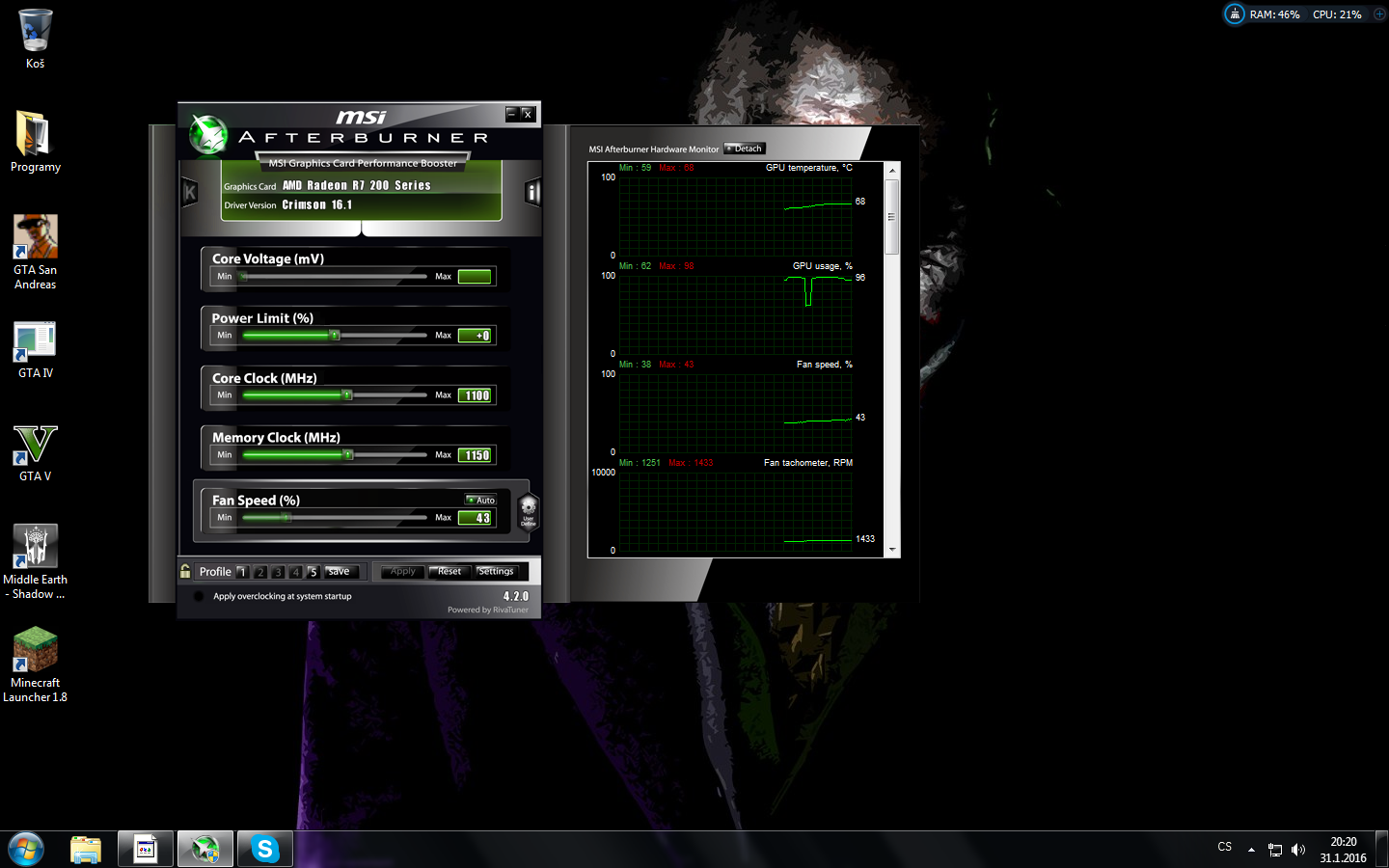Click the Core Clock value field 1100
This screenshot has width=1389, height=868.
[475, 395]
